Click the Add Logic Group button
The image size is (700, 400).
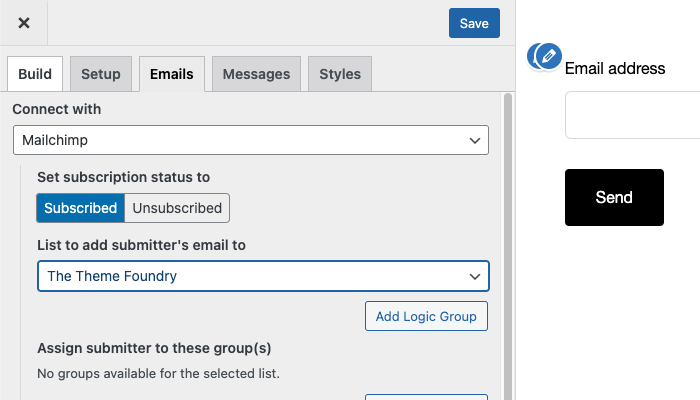[426, 316]
